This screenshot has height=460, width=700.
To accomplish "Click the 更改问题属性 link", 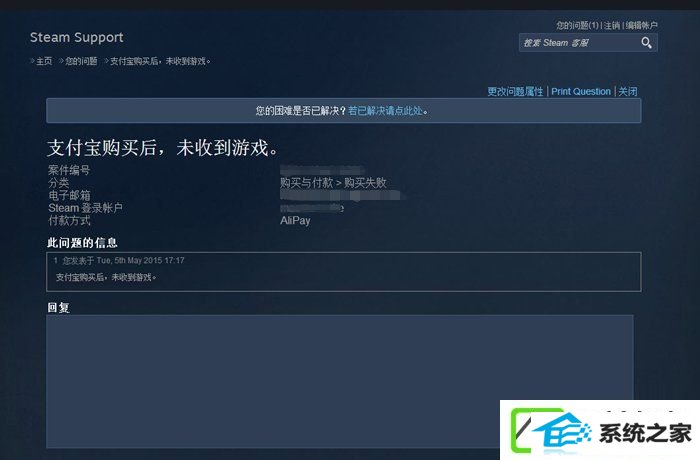I will point(515,92).
